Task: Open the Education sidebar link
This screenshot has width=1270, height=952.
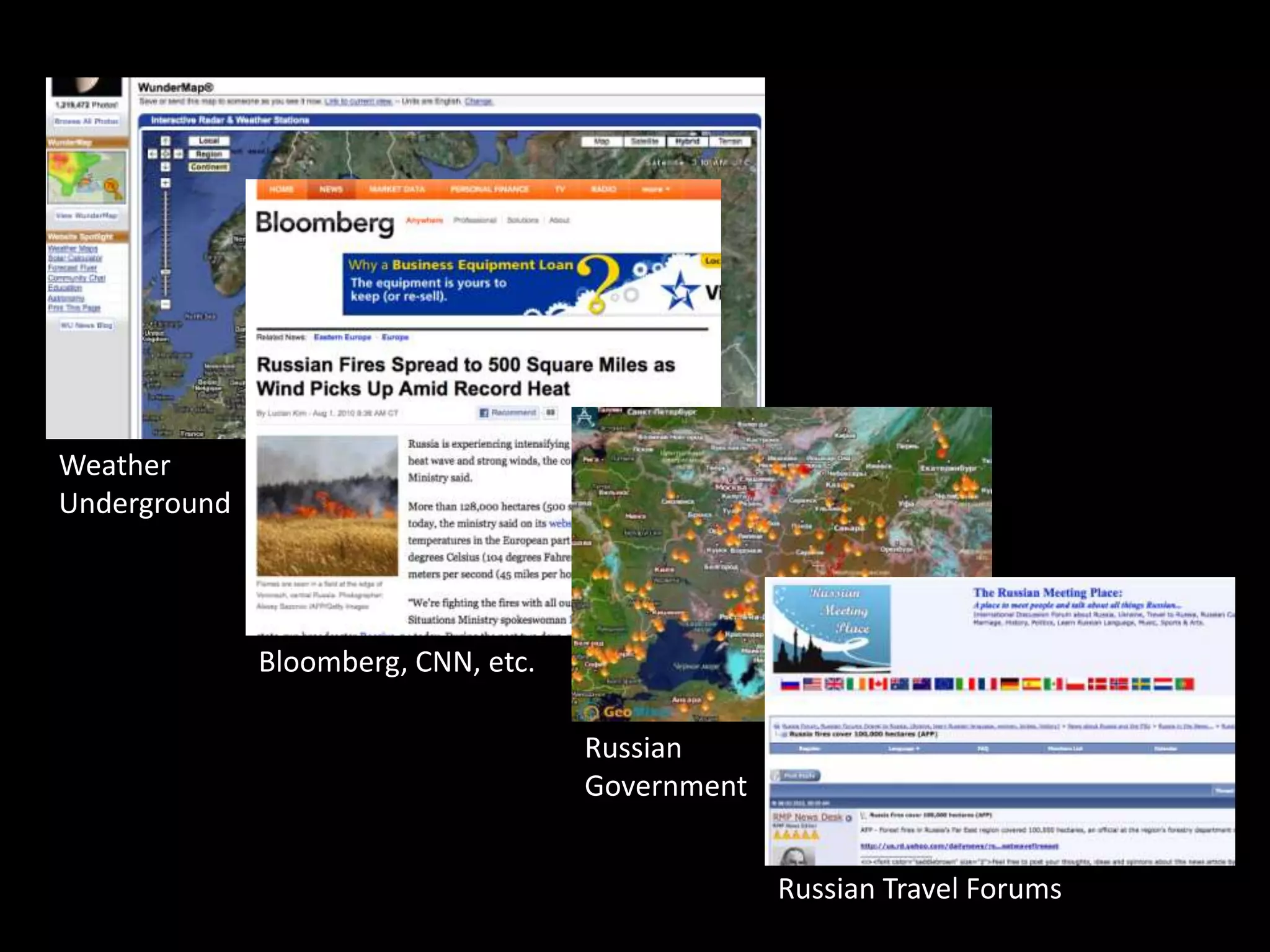Action: [x=65, y=288]
